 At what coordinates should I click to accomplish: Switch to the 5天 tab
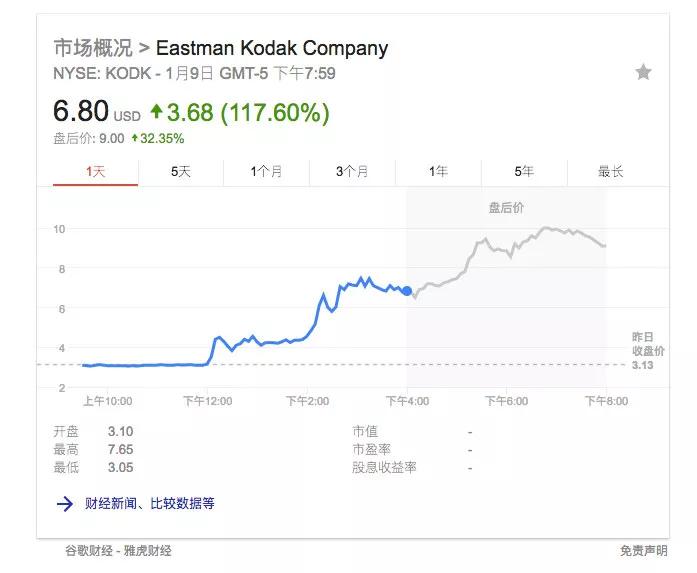(180, 172)
